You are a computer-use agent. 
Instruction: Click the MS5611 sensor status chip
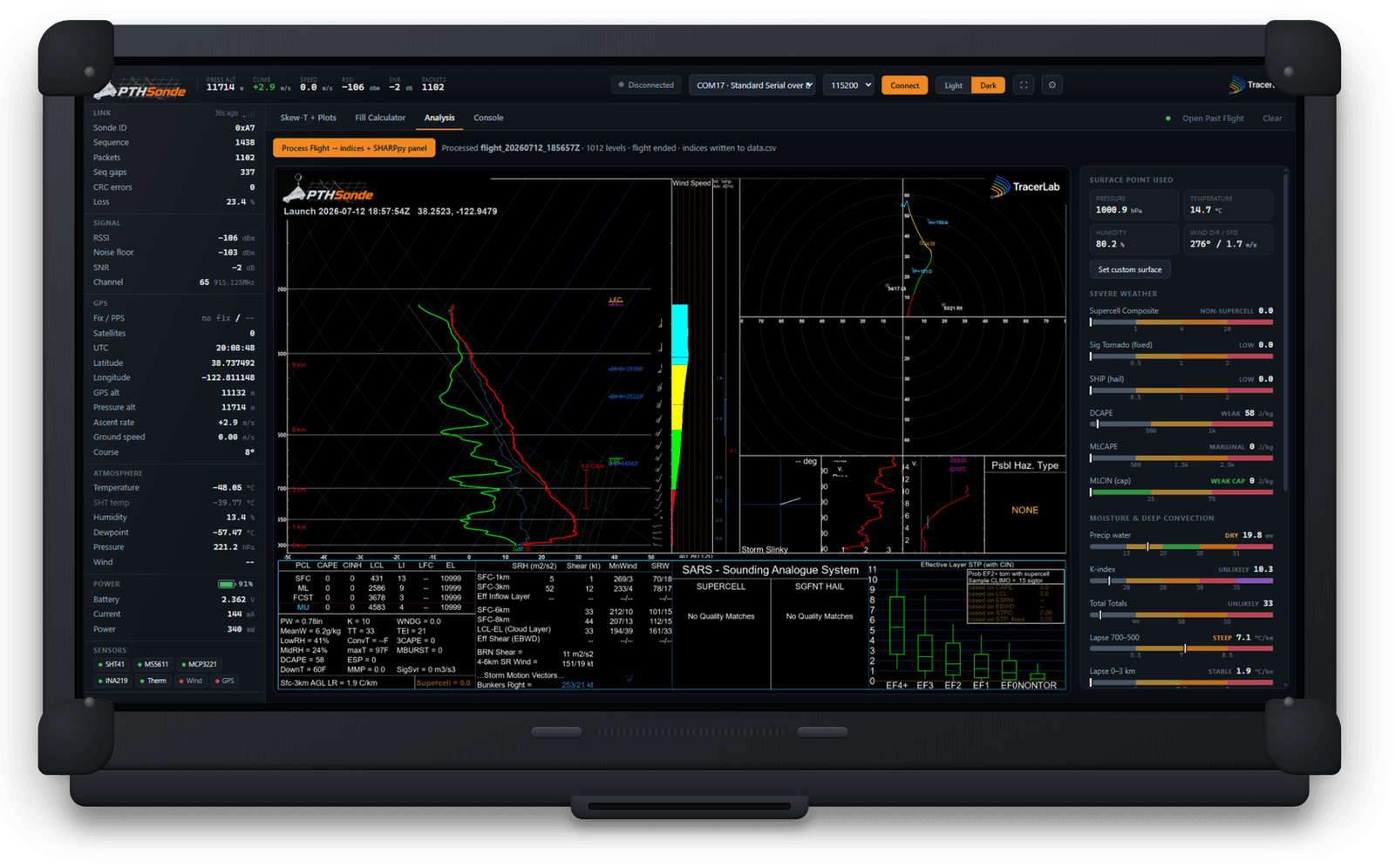153,664
